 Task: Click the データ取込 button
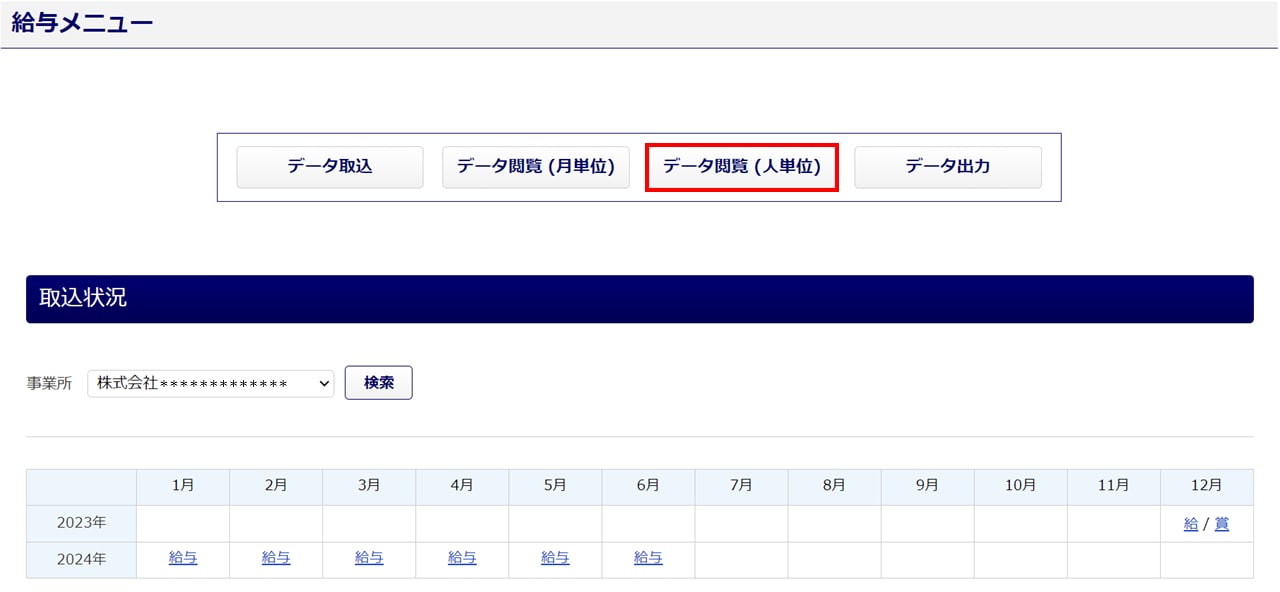pos(329,167)
